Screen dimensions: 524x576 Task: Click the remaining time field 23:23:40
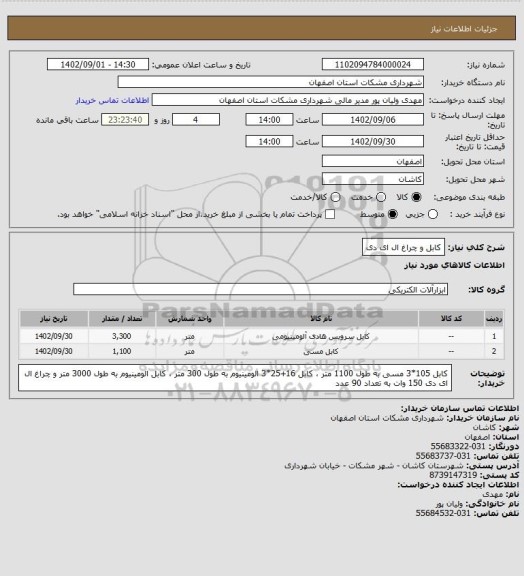(x=125, y=120)
